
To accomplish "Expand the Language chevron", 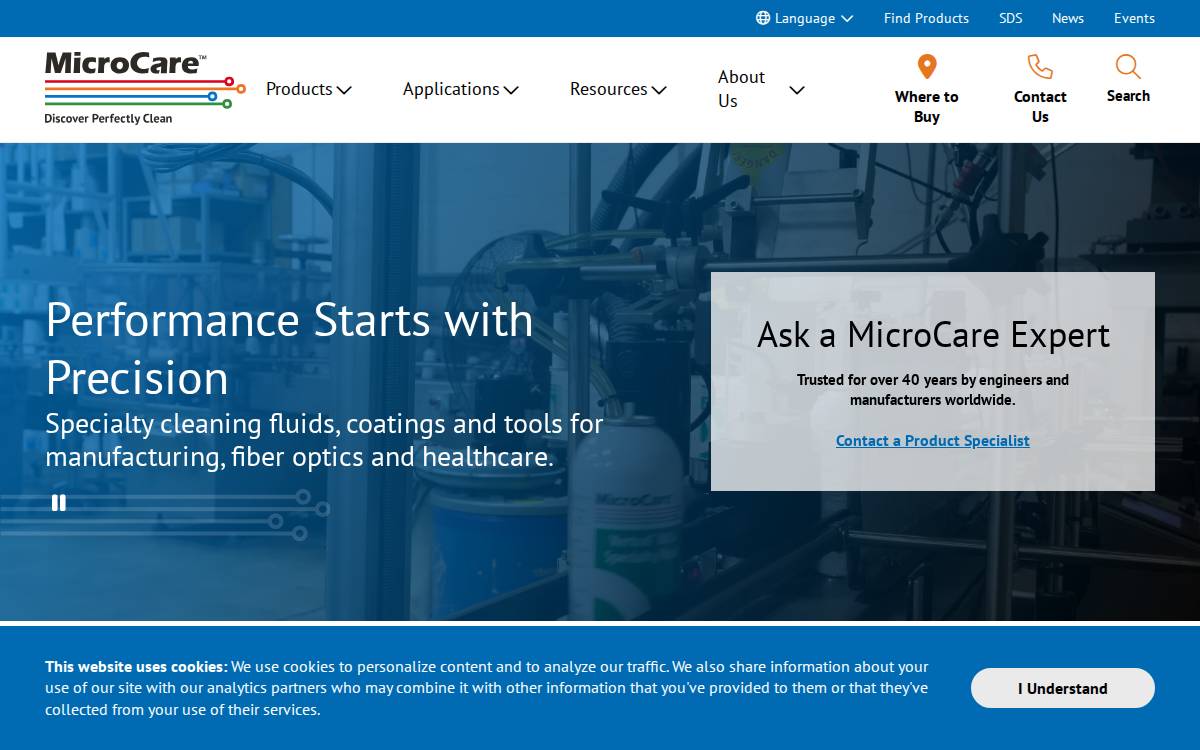I will pyautogui.click(x=847, y=18).
